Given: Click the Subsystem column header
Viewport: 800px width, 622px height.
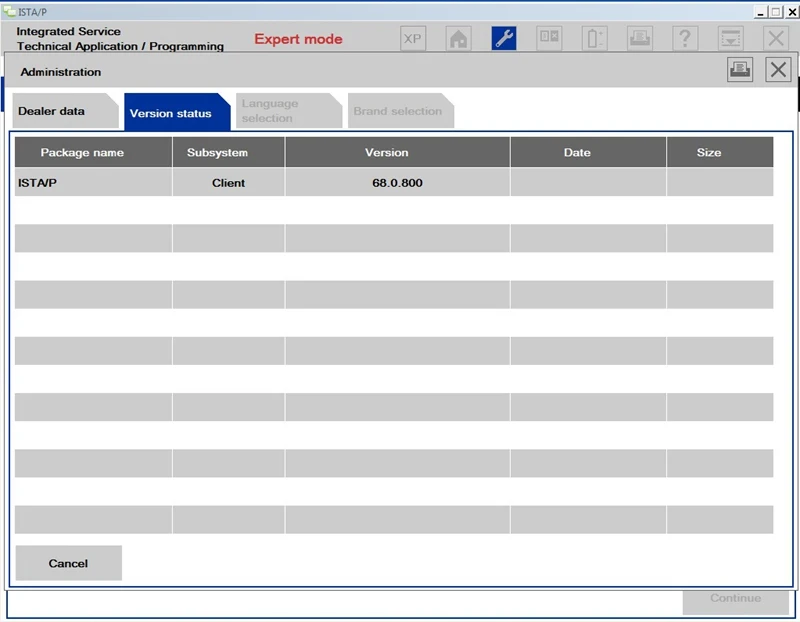Looking at the screenshot, I should [x=228, y=152].
